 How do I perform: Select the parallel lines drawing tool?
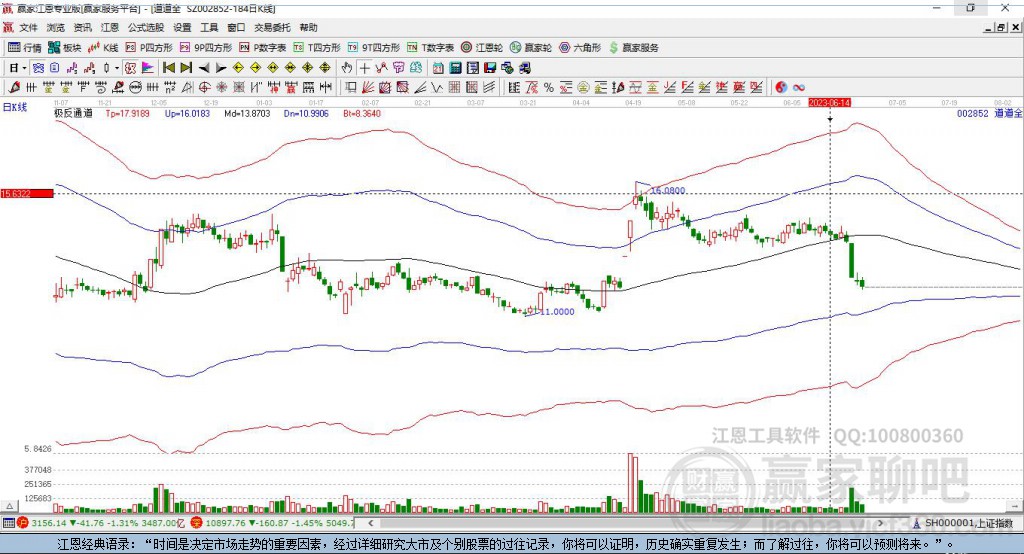point(489,87)
